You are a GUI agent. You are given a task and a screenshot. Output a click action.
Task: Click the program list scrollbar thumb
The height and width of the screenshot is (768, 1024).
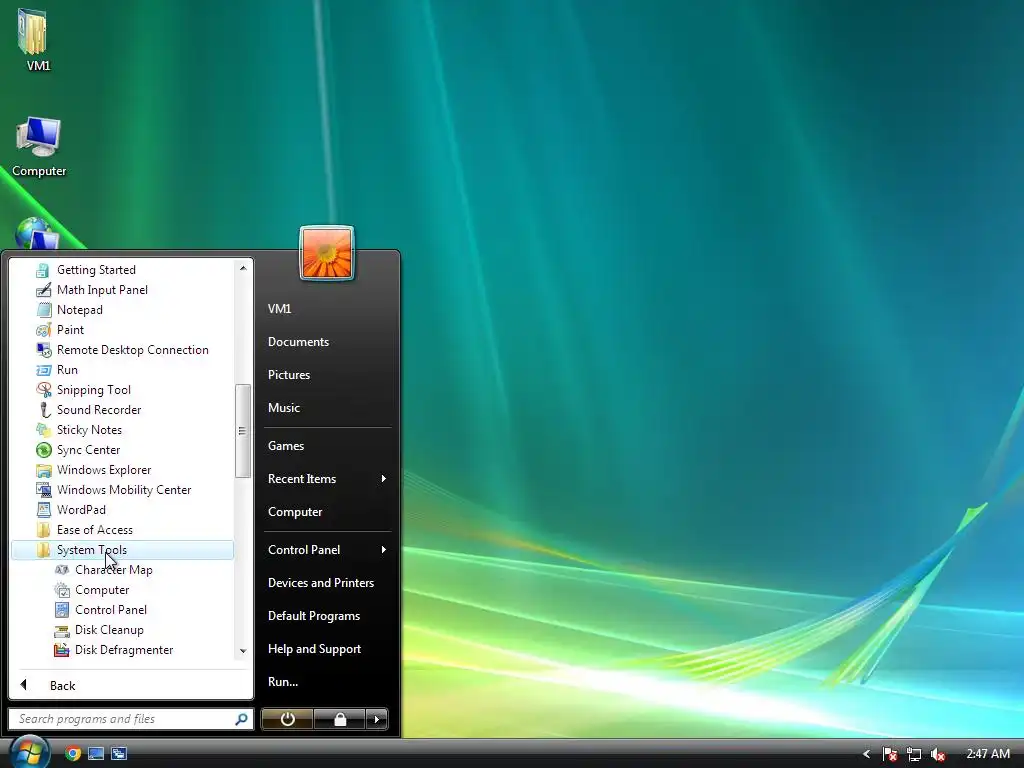point(242,431)
